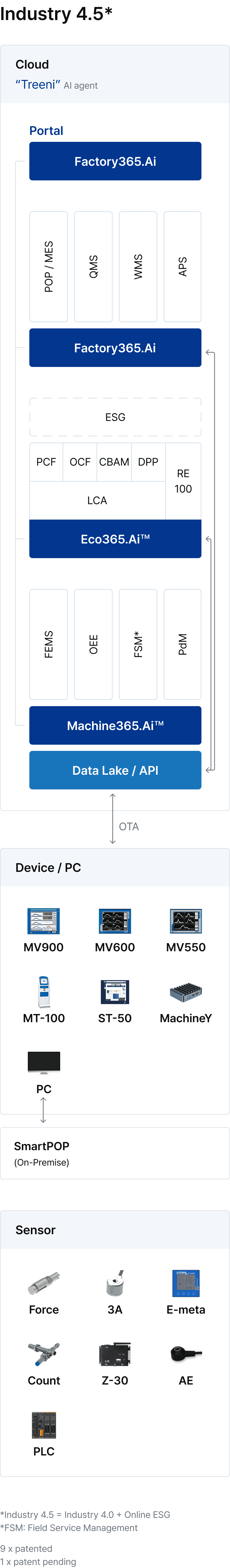The image size is (230, 1568).
Task: Select the Factory365.Ai block beneath the QMS box
Action: (x=115, y=348)
